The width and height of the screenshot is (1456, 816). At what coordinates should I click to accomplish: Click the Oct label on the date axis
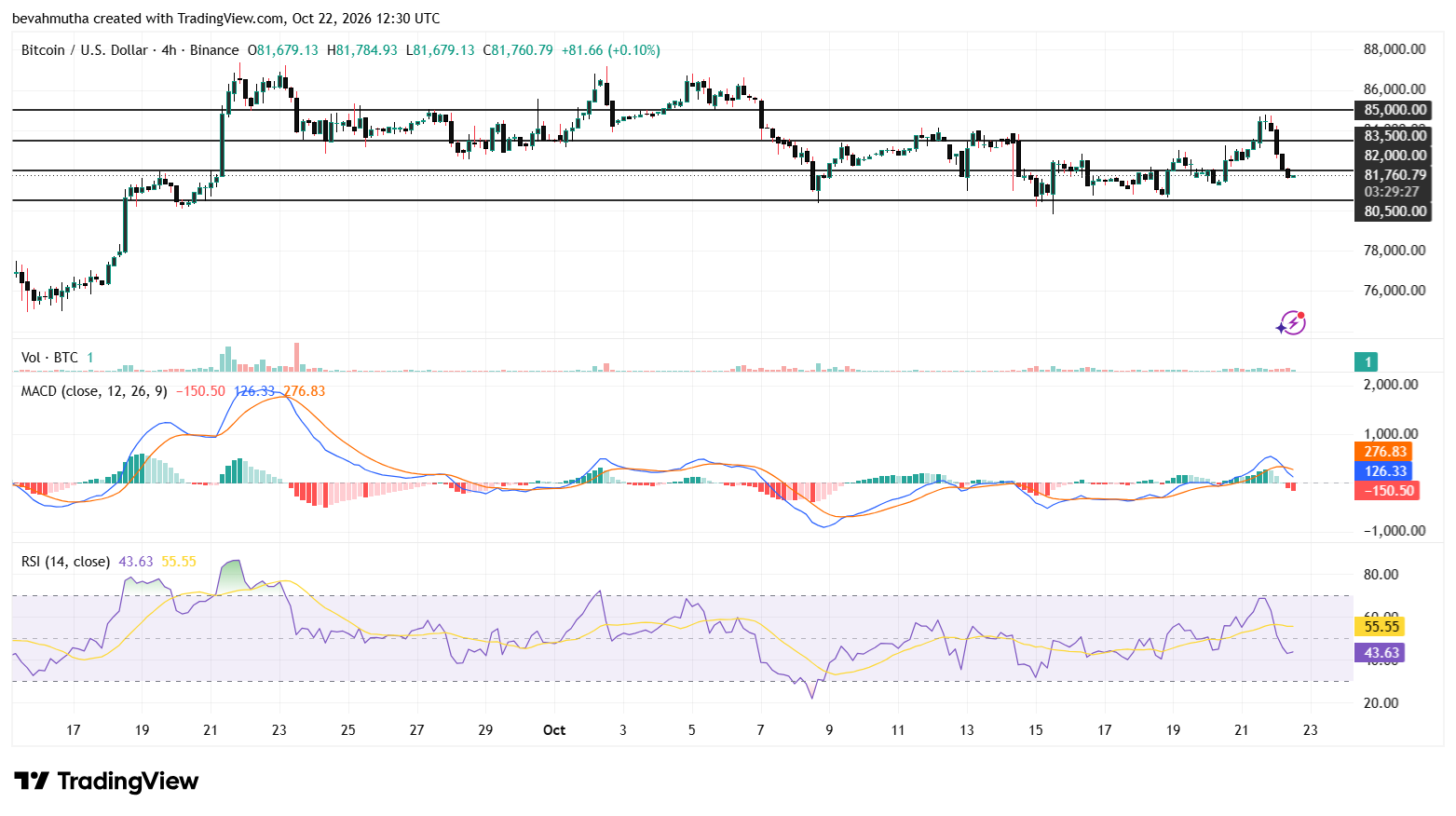click(554, 730)
